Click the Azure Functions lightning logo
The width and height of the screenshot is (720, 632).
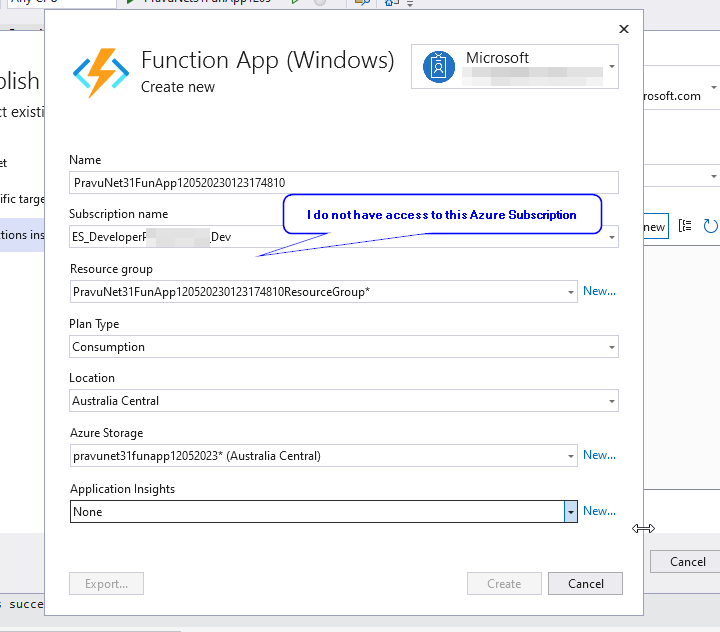click(101, 73)
